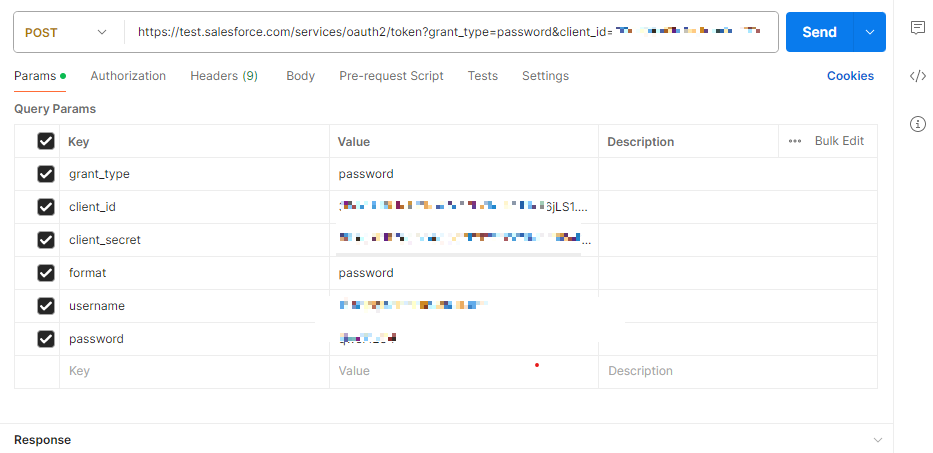Open the code snippet icon
The height and width of the screenshot is (453, 933).
click(x=918, y=76)
